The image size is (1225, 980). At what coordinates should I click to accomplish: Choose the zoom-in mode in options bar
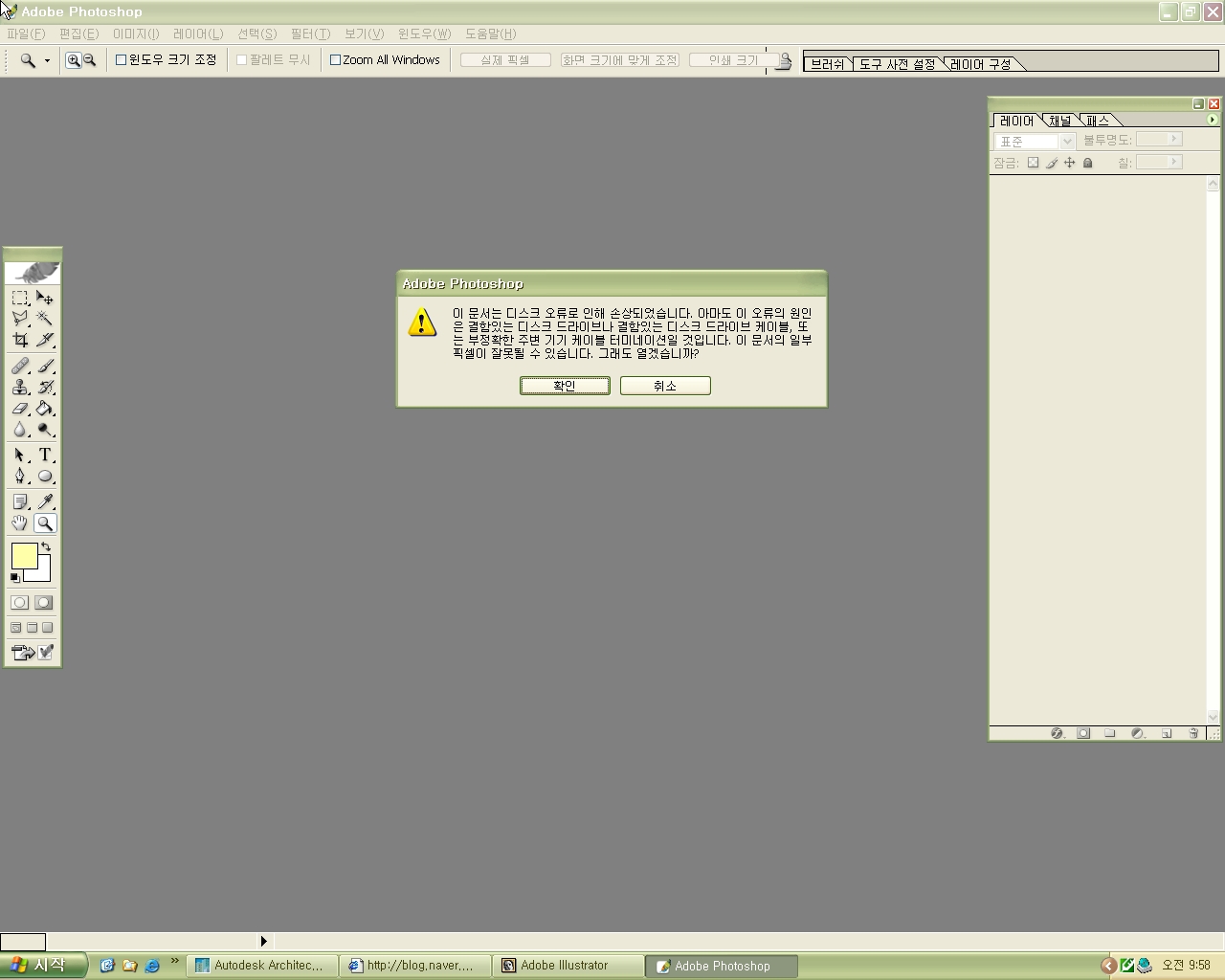click(74, 60)
